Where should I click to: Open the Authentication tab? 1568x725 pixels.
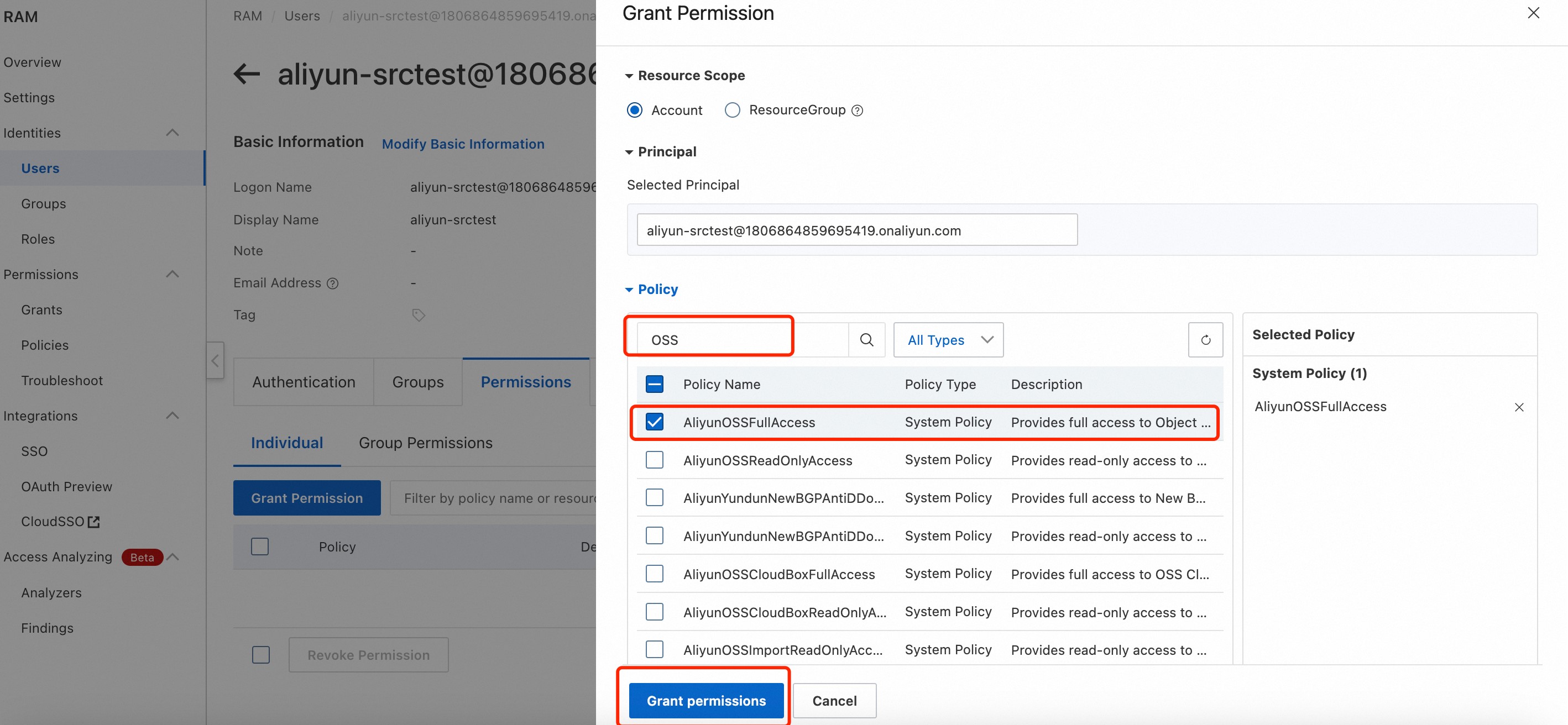(304, 382)
